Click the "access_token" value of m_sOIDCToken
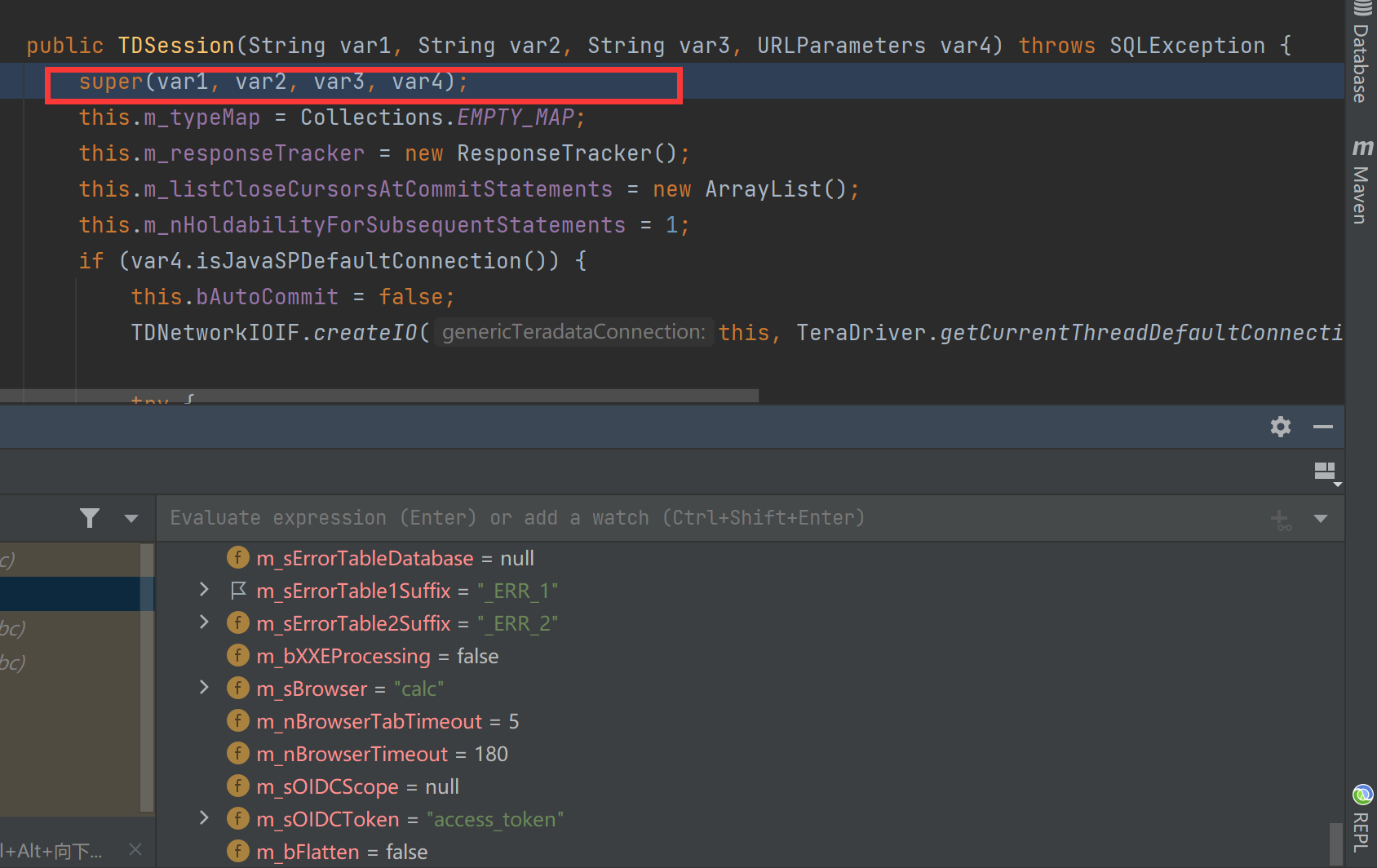 pos(495,819)
